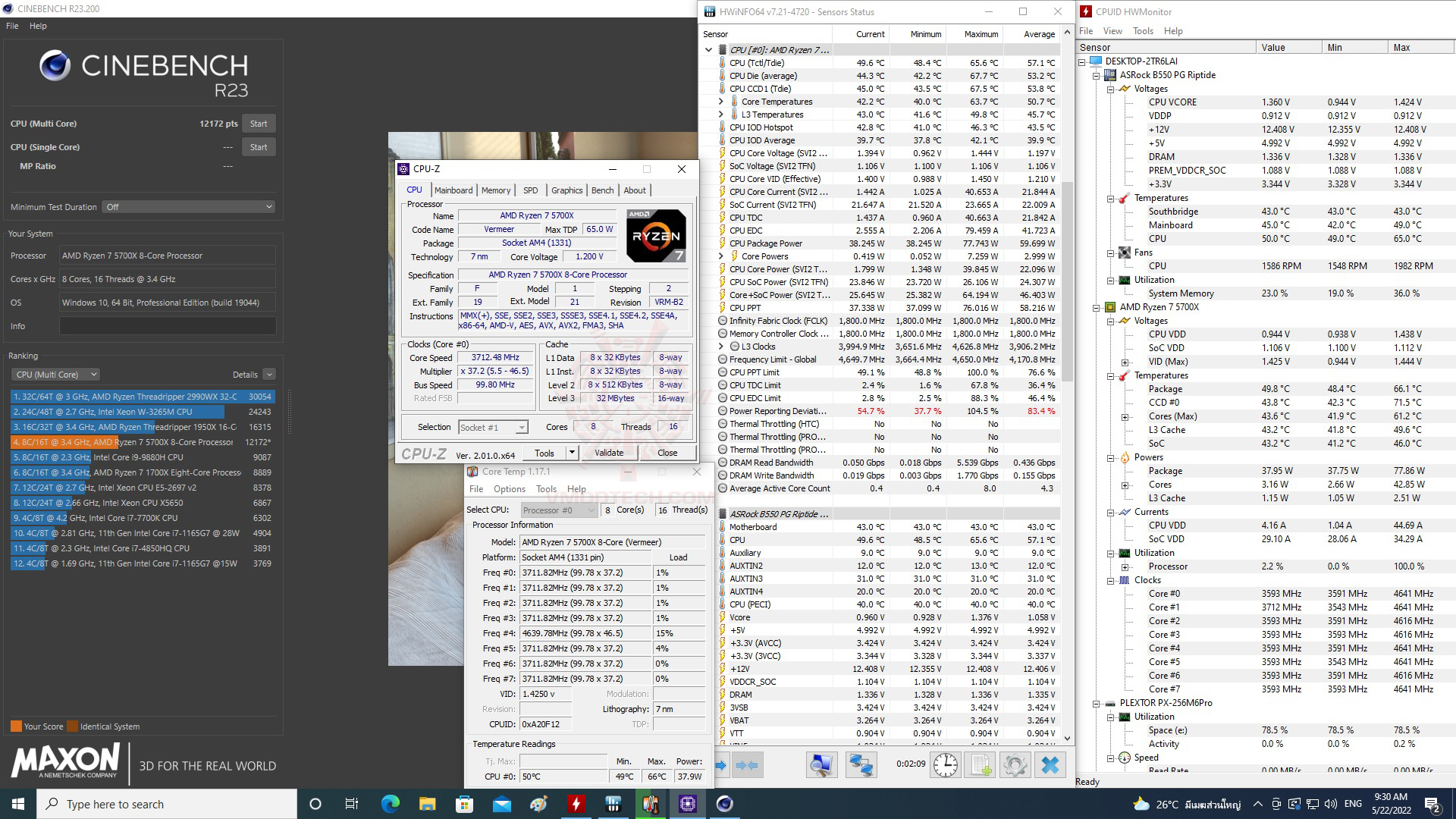The image size is (1456, 819).
Task: Open Select CPU Processor #0 dropdown
Action: pos(559,510)
